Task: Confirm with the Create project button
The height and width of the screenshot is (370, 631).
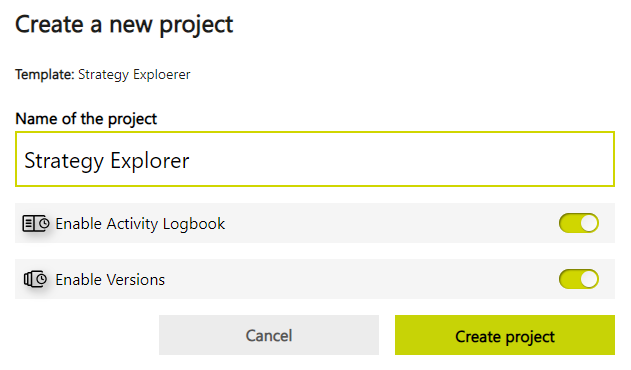Action: [x=505, y=335]
